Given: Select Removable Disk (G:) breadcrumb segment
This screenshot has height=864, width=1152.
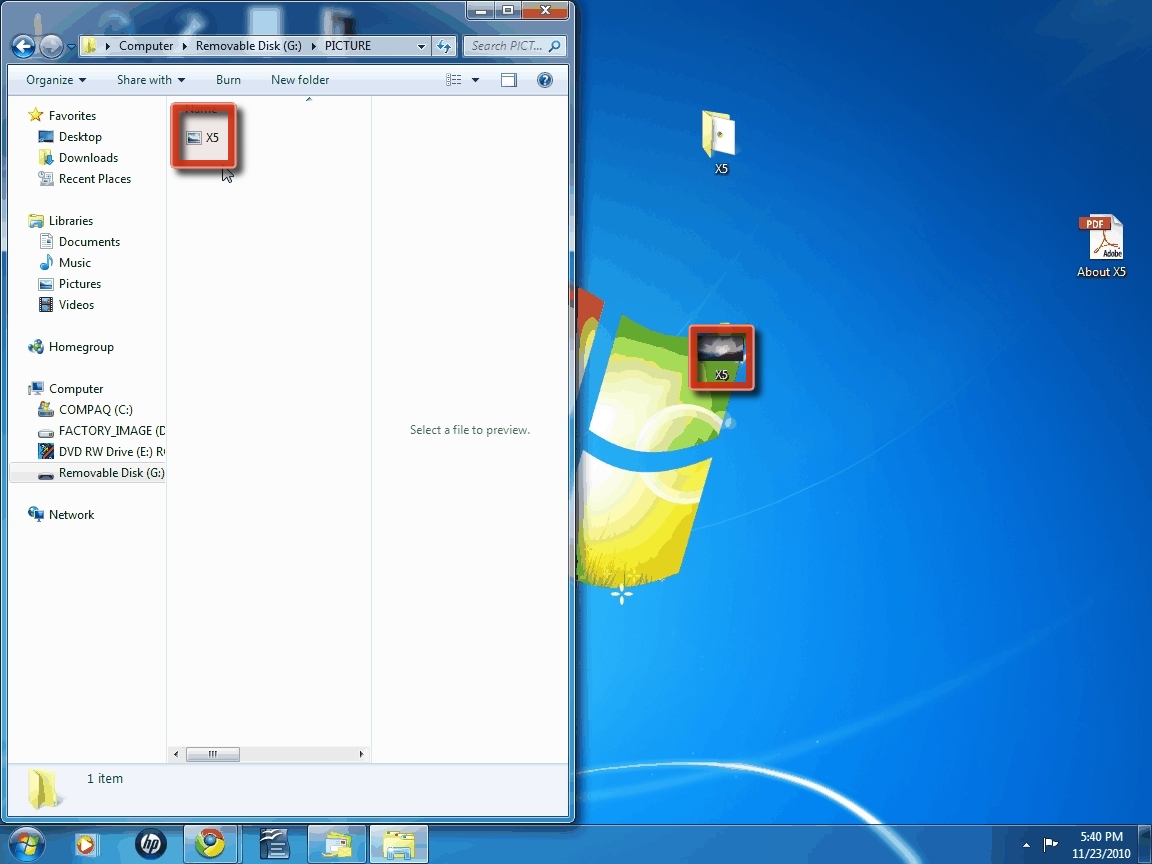Looking at the screenshot, I should coord(248,46).
